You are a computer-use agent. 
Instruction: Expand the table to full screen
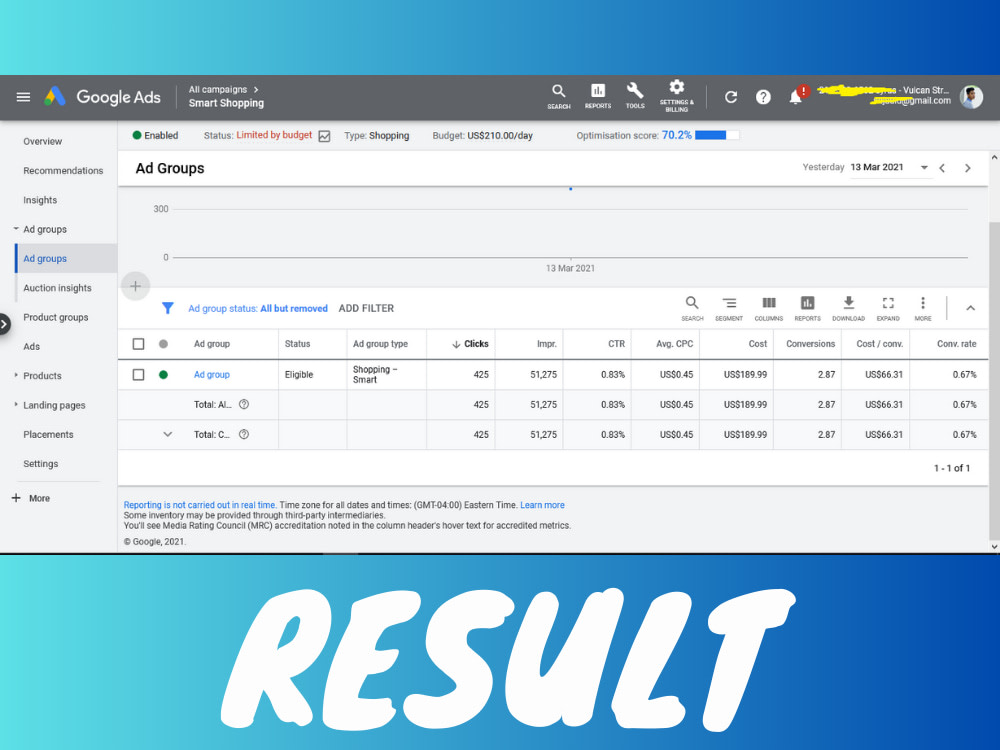[x=888, y=308]
